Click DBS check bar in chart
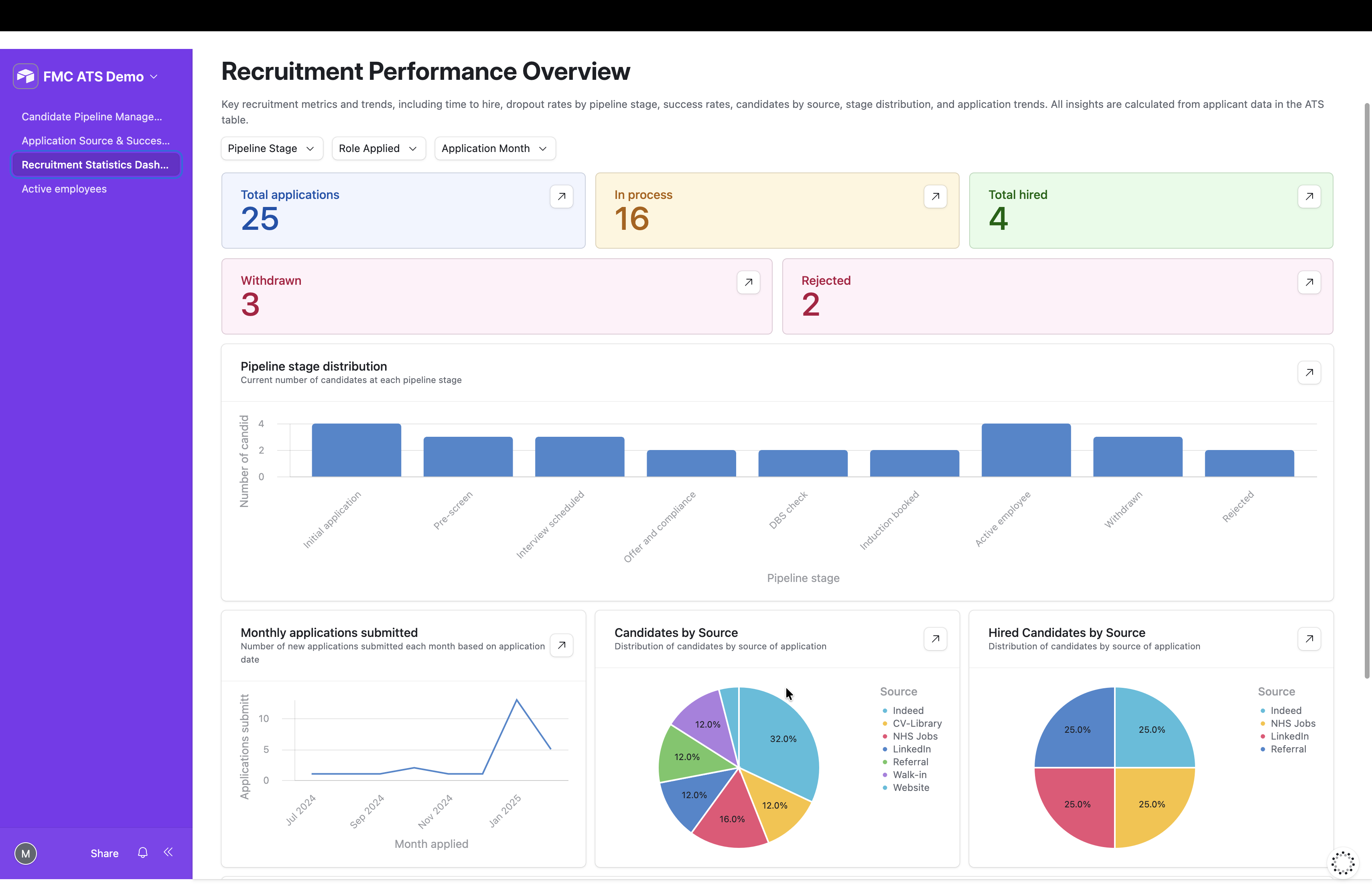The width and height of the screenshot is (1372, 892). point(803,463)
